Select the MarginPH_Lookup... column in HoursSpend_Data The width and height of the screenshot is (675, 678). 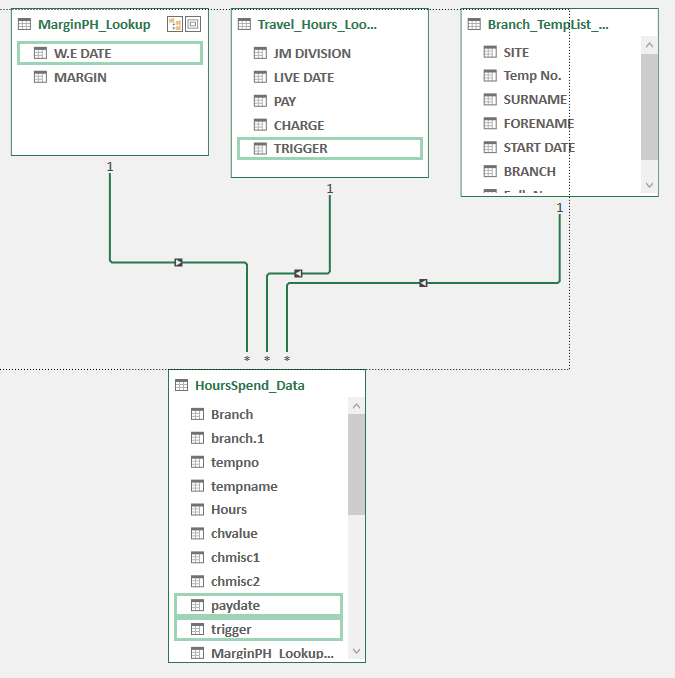coord(259,652)
